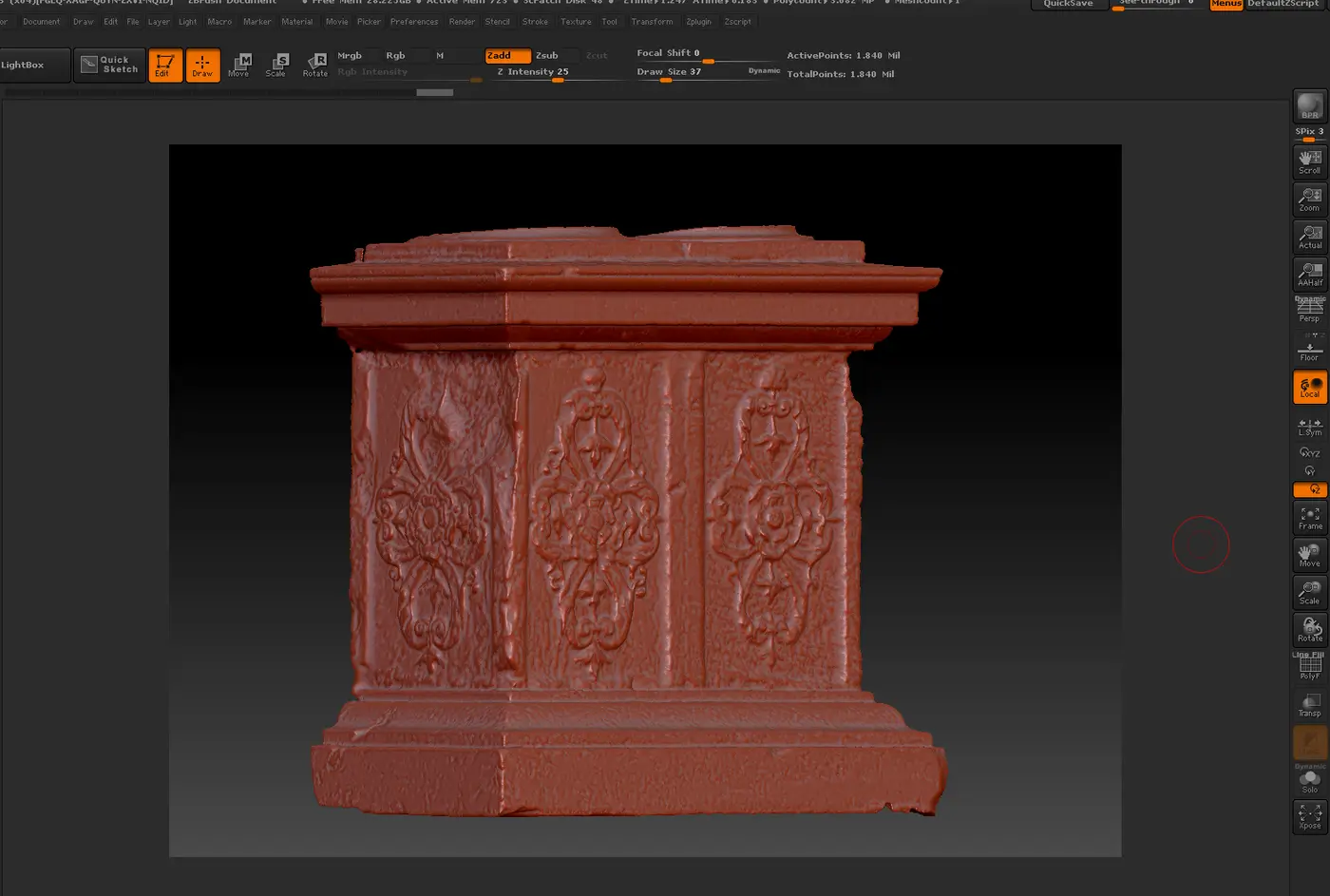Open the Document menu
This screenshot has width=1330, height=896.
coord(41,22)
